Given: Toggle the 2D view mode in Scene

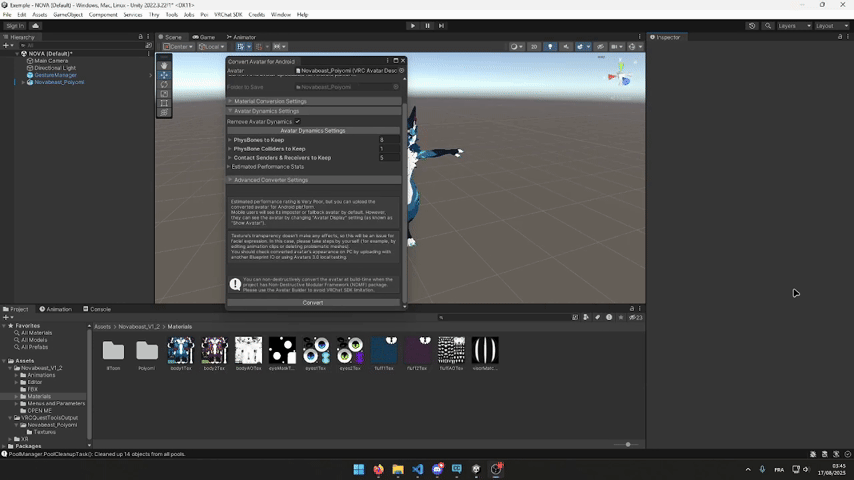Looking at the screenshot, I should tap(534, 46).
